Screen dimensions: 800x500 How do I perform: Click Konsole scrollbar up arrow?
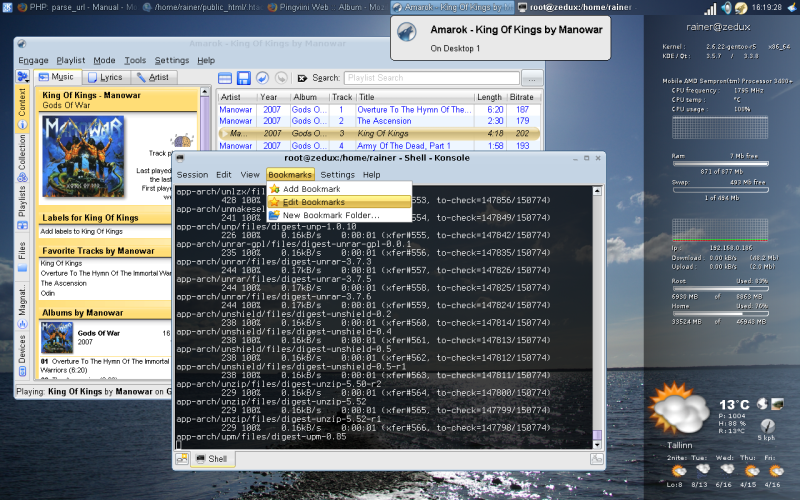pyautogui.click(x=597, y=191)
